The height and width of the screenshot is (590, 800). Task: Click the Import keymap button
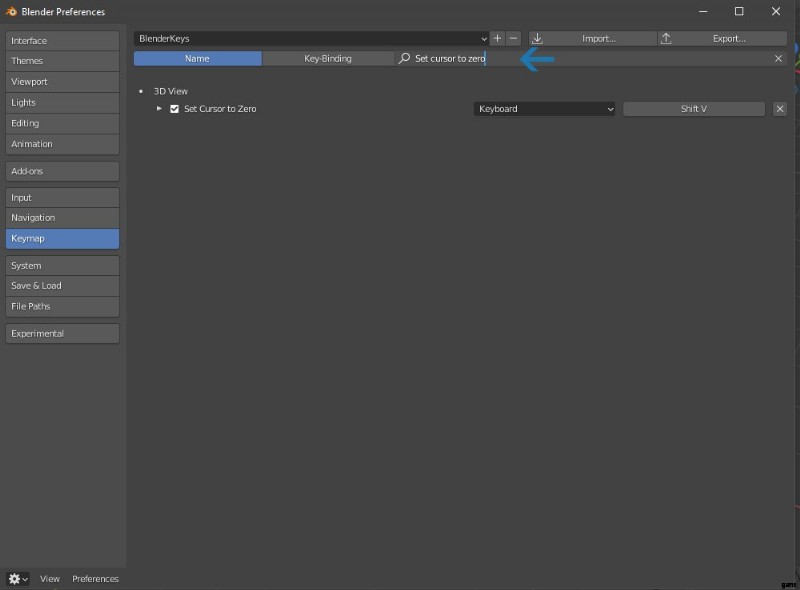pos(592,38)
